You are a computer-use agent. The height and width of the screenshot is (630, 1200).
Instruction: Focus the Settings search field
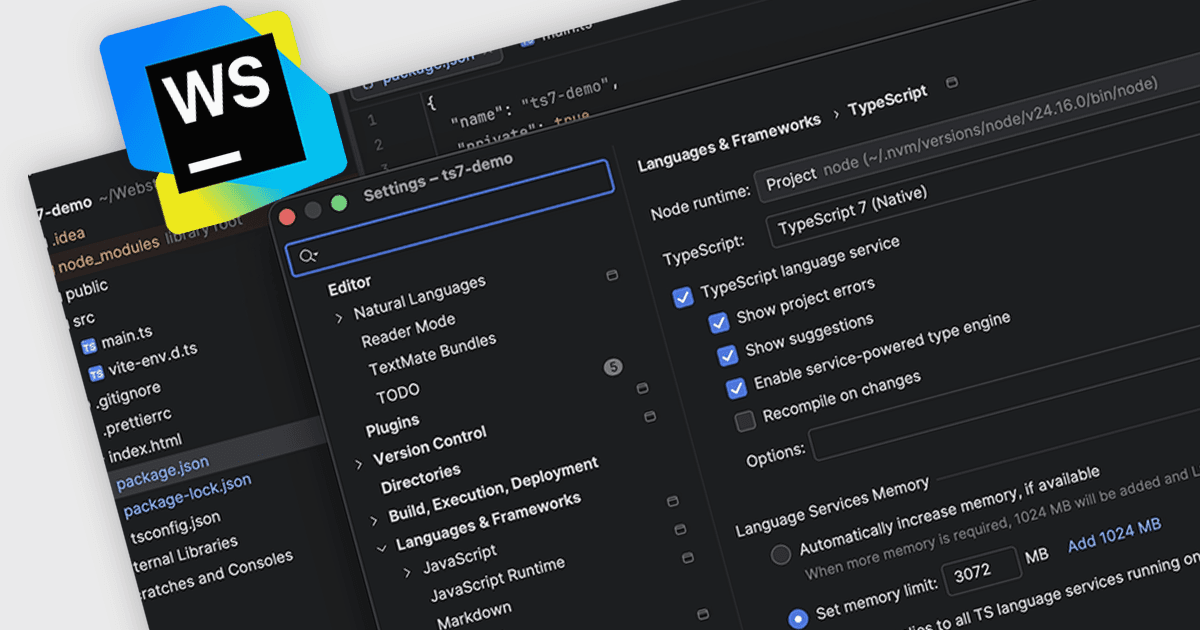coord(449,220)
